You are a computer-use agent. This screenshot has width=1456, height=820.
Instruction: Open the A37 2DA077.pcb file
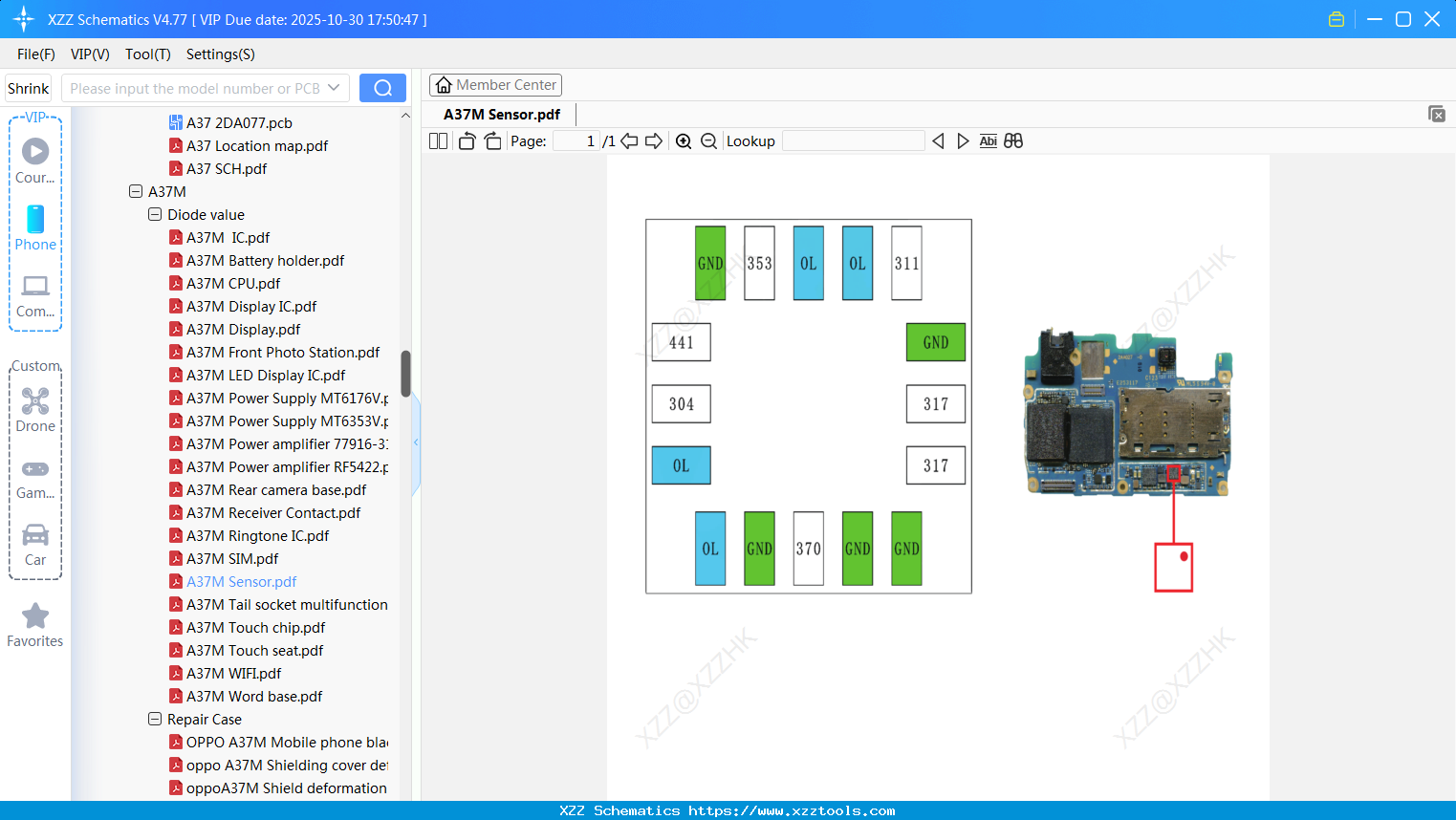[x=239, y=122]
